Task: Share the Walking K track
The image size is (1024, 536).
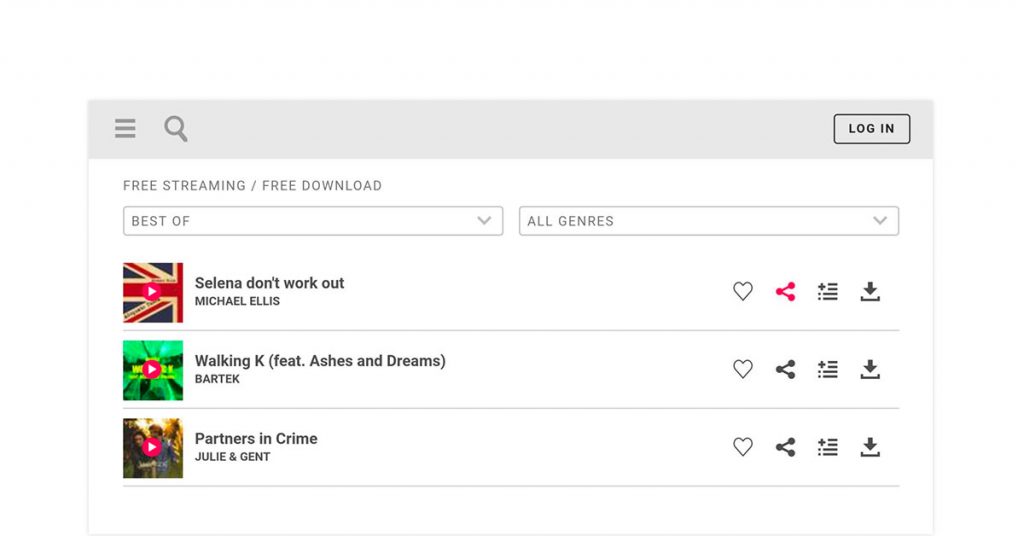Action: 785,369
